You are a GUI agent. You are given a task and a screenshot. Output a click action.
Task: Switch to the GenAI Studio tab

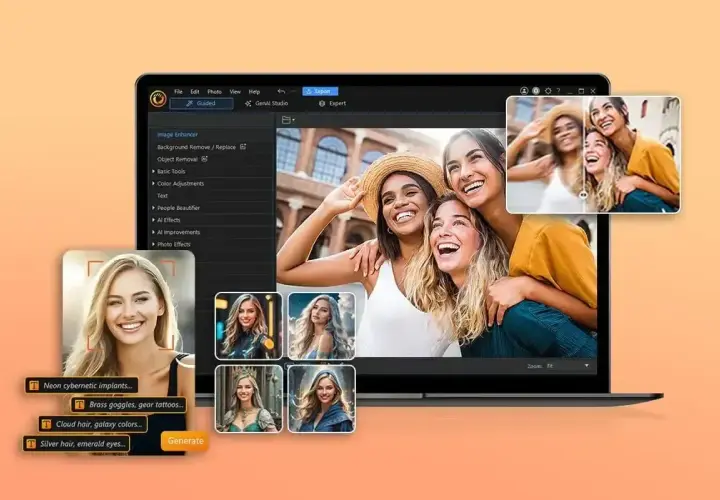pyautogui.click(x=266, y=103)
